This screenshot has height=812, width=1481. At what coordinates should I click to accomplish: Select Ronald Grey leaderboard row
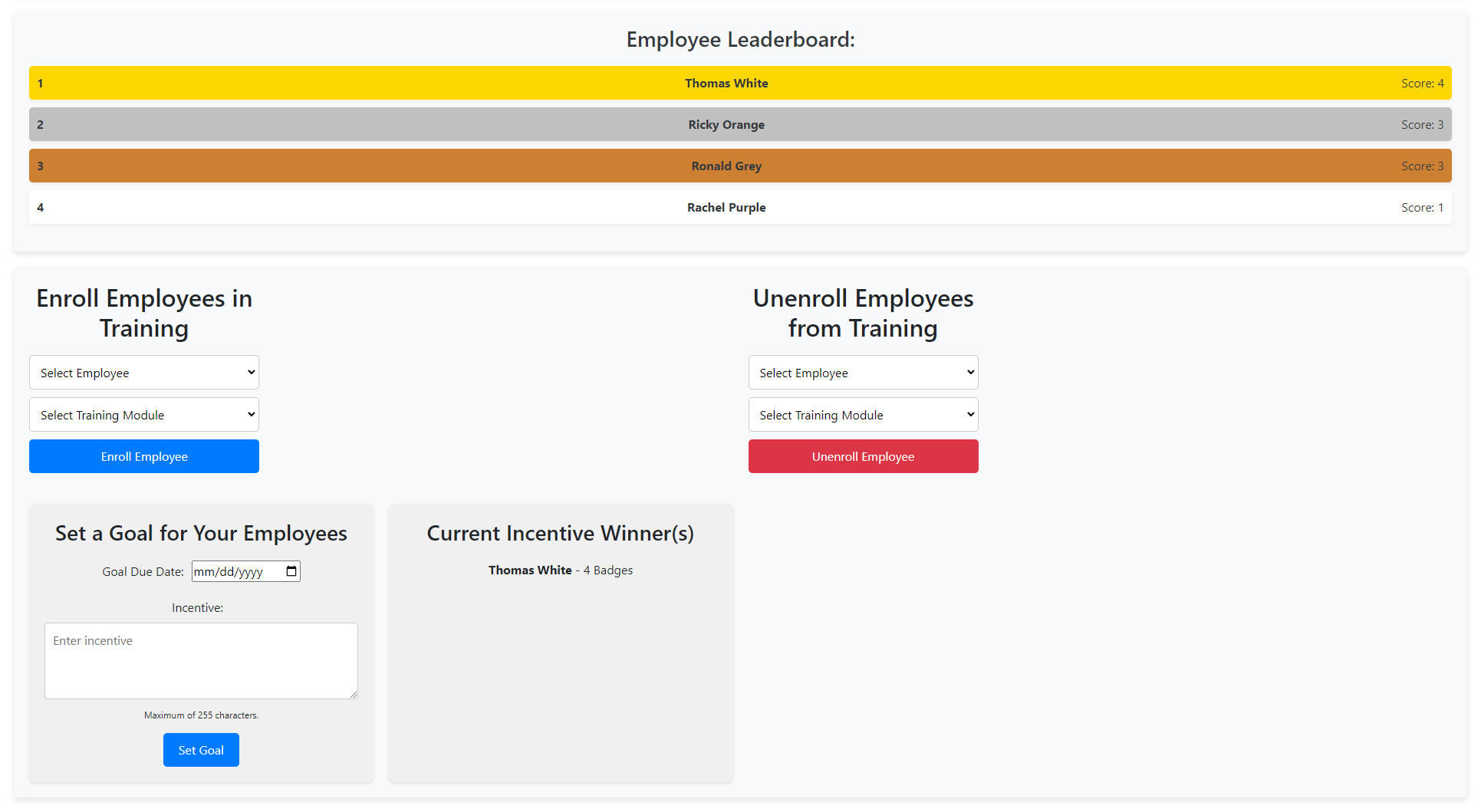click(x=740, y=166)
